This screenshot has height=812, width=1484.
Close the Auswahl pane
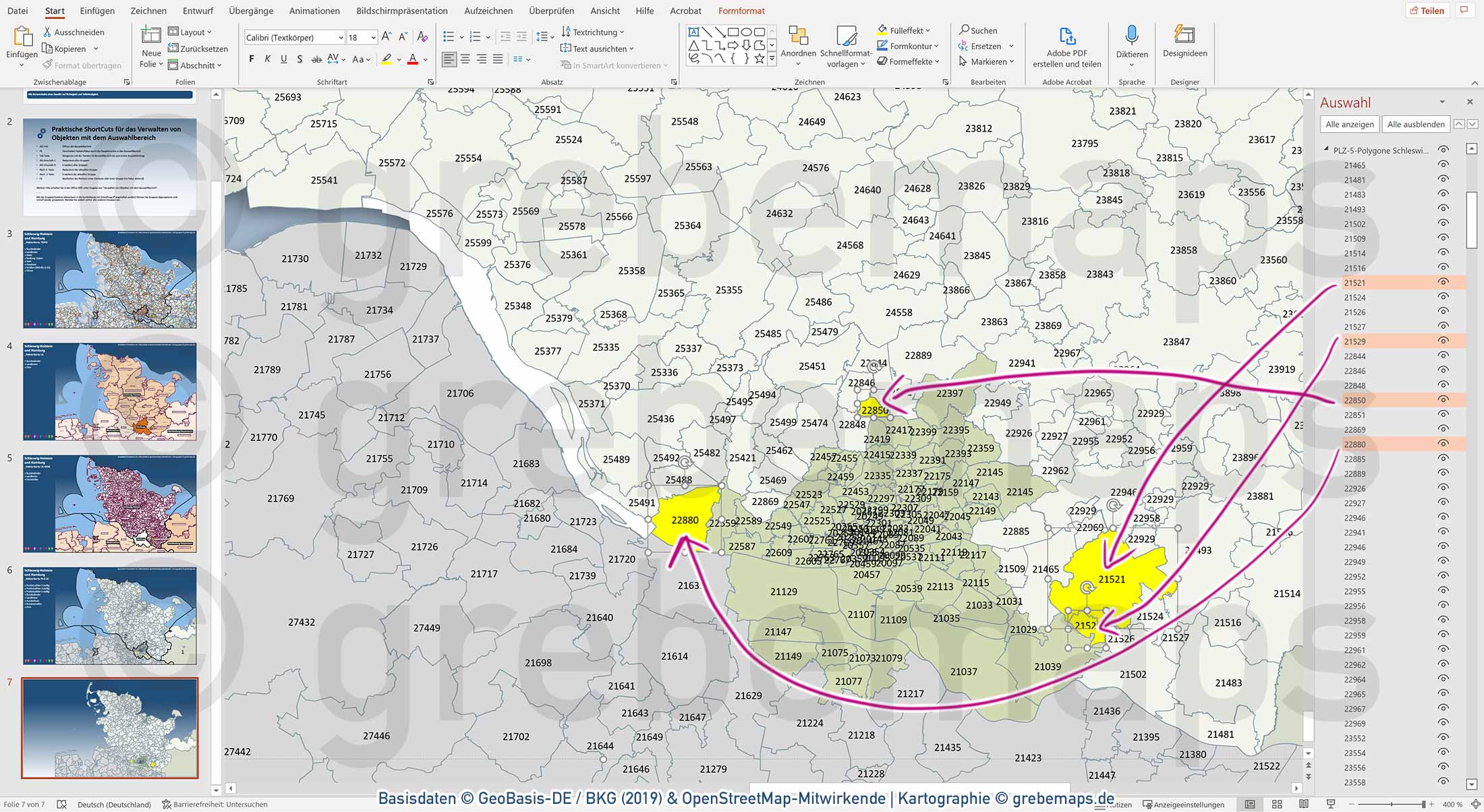pyautogui.click(x=1470, y=102)
